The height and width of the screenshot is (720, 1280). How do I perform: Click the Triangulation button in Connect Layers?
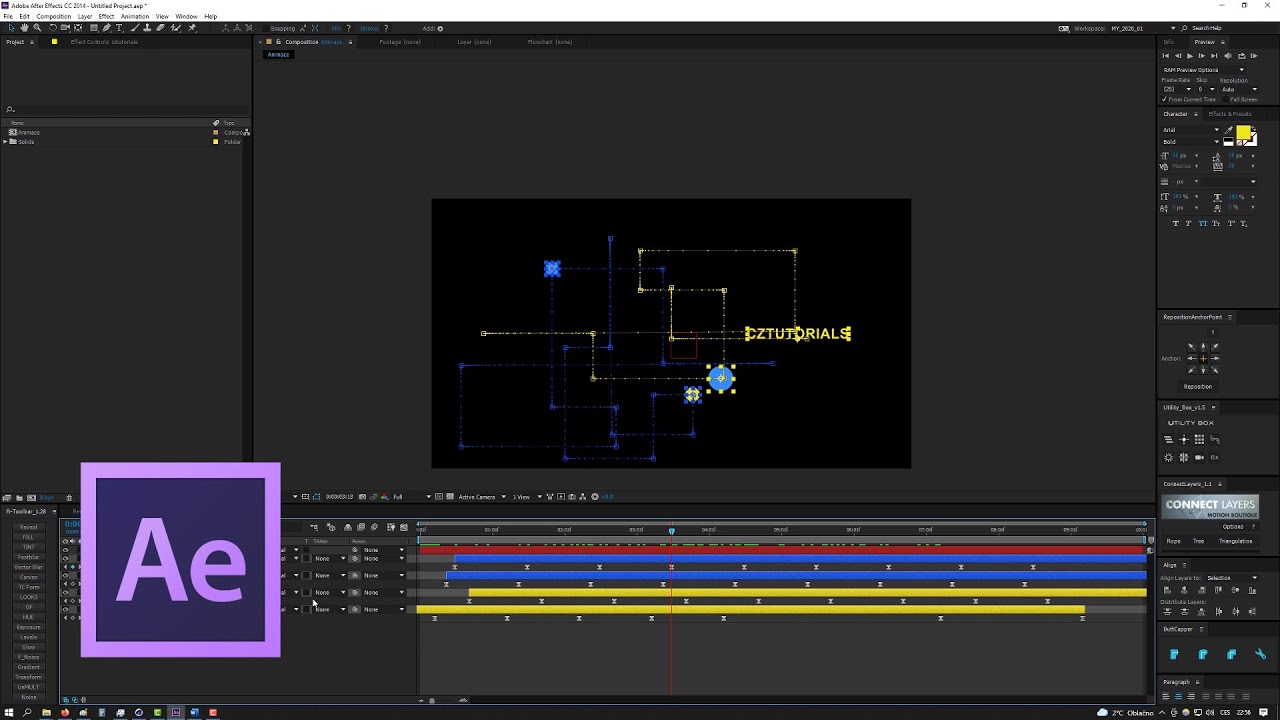pyautogui.click(x=1236, y=541)
